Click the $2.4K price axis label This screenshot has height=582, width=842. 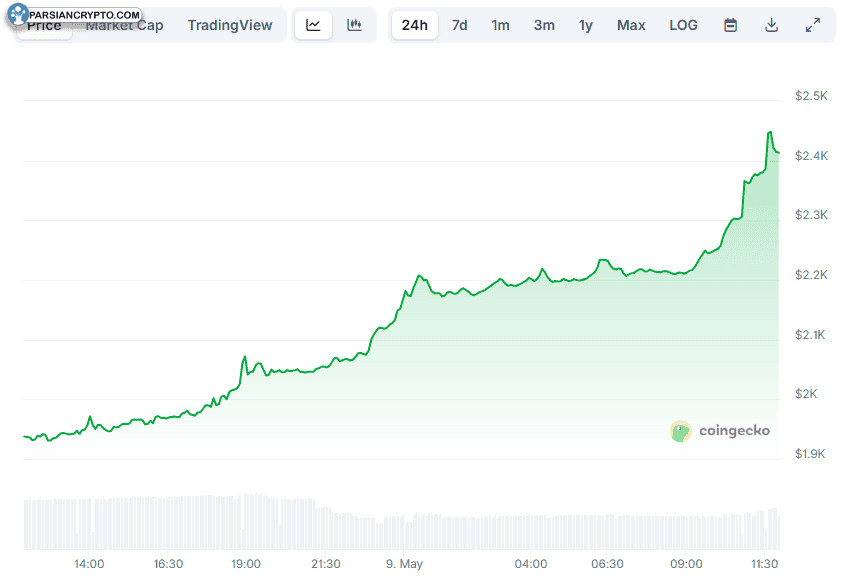click(811, 156)
